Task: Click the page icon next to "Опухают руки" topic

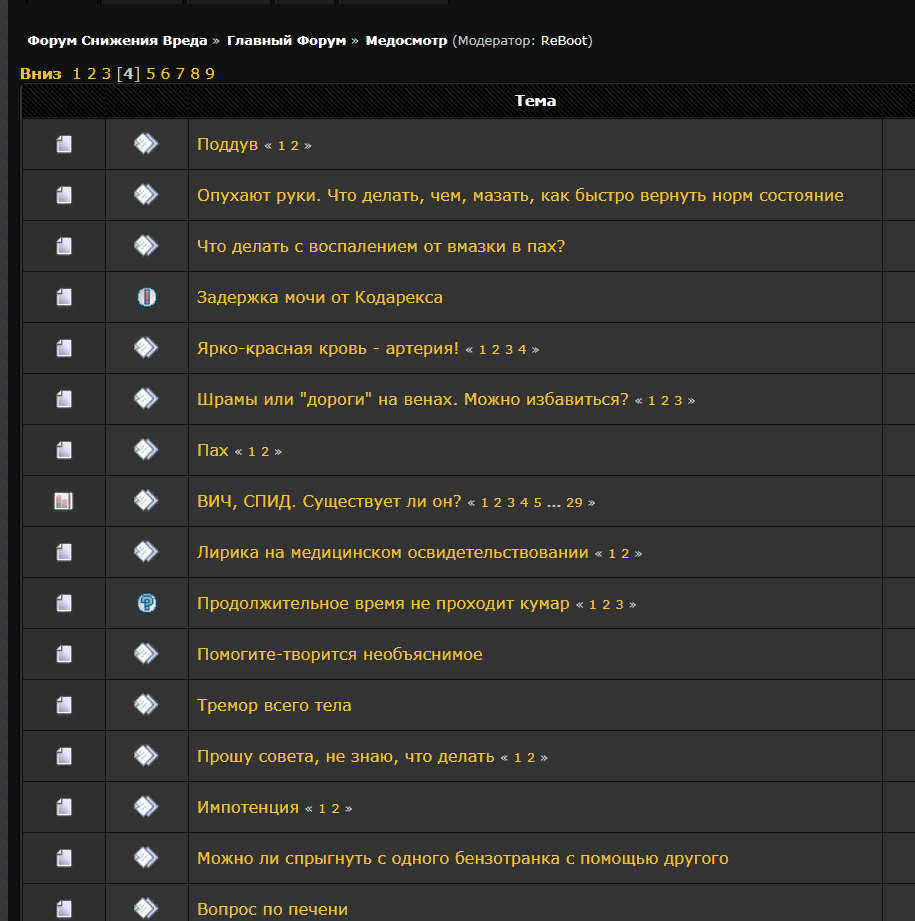Action: [x=63, y=195]
